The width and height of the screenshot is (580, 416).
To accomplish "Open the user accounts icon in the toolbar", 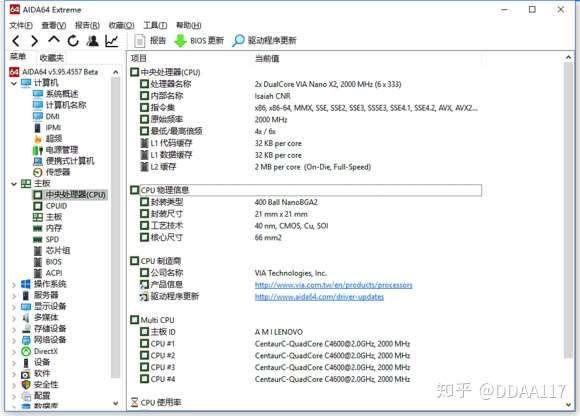I will (92, 41).
